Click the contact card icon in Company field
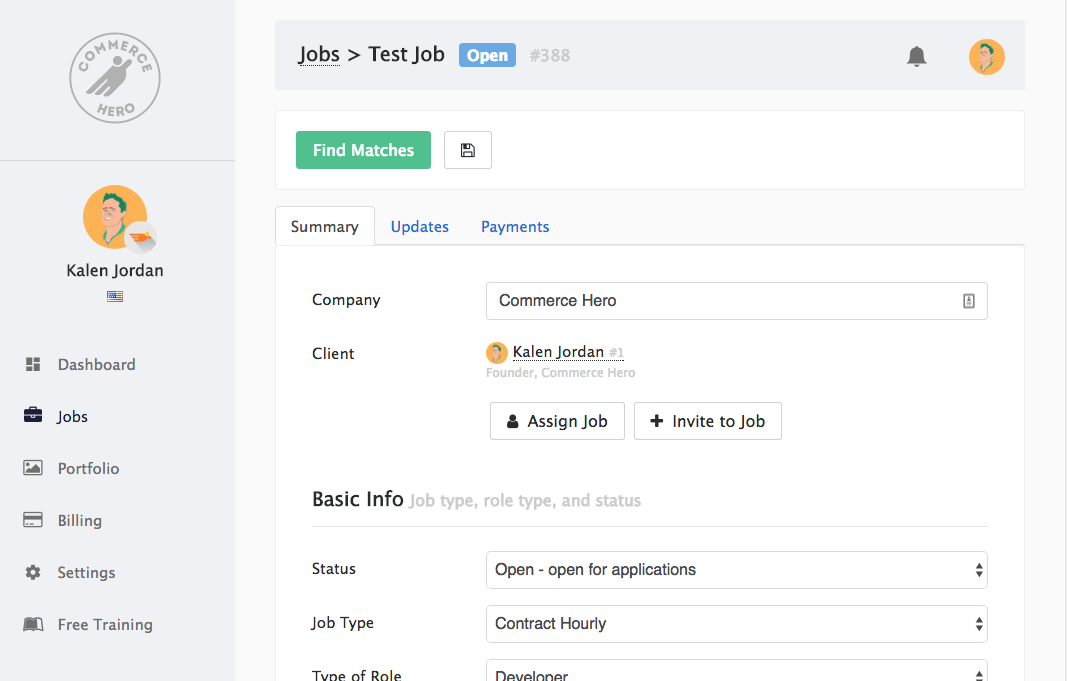The image size is (1067, 681). pos(969,301)
